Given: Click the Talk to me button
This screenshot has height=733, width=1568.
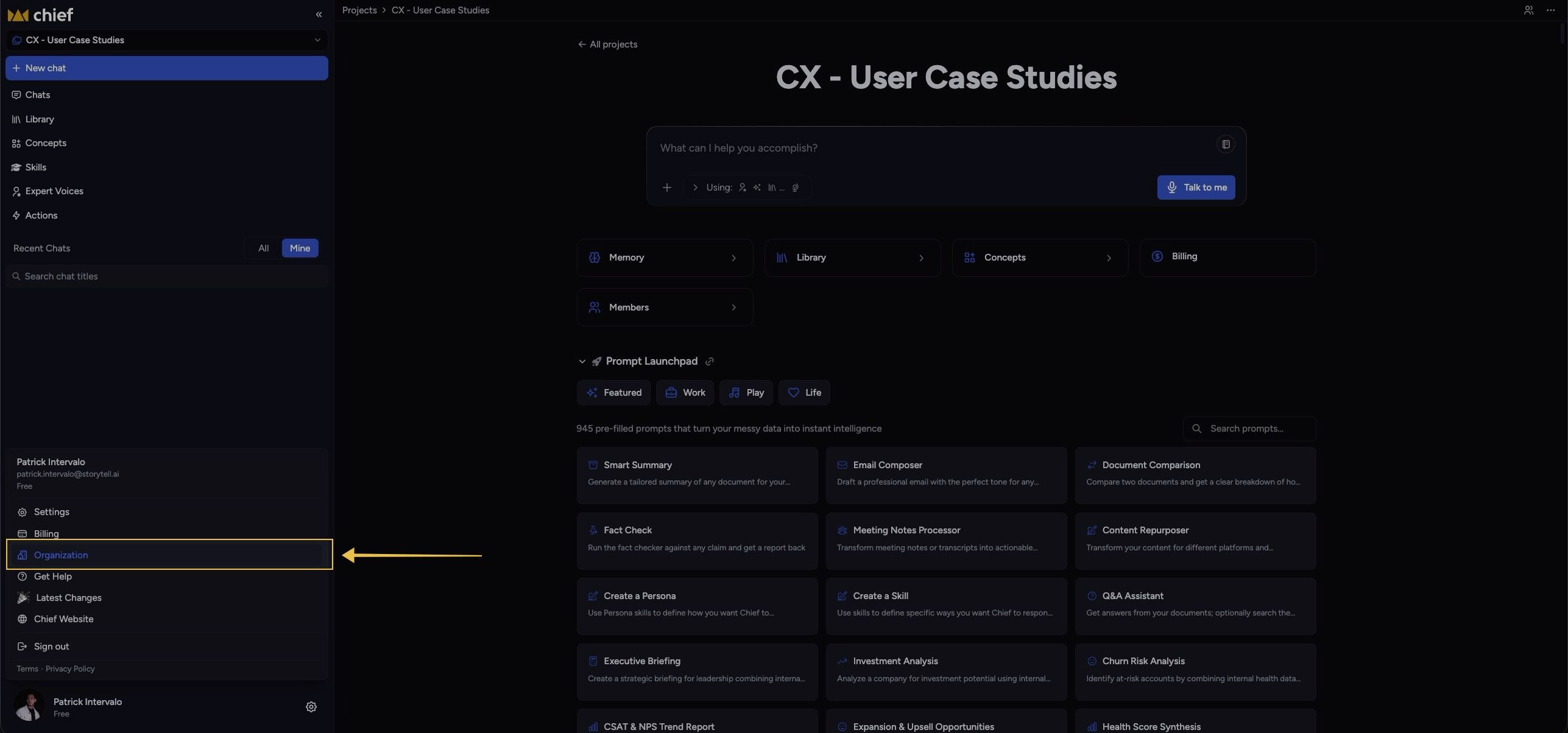Looking at the screenshot, I should [1196, 188].
